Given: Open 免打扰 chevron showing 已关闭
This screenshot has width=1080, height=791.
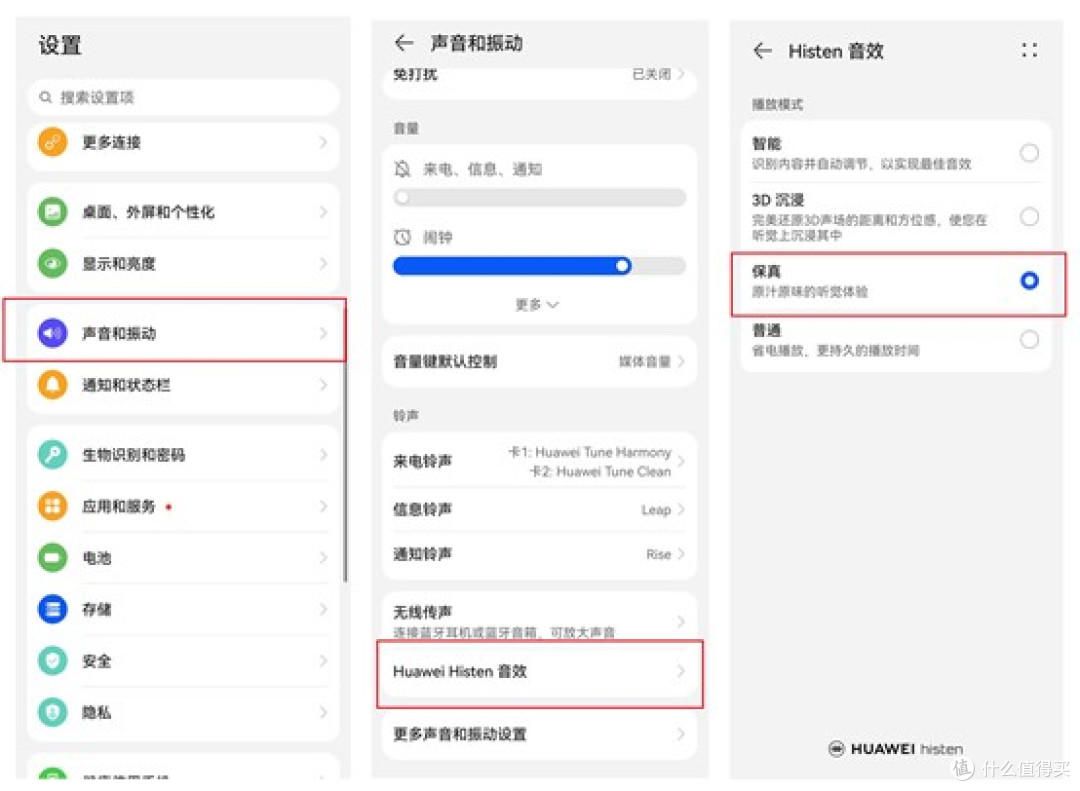Looking at the screenshot, I should click(x=681, y=74).
